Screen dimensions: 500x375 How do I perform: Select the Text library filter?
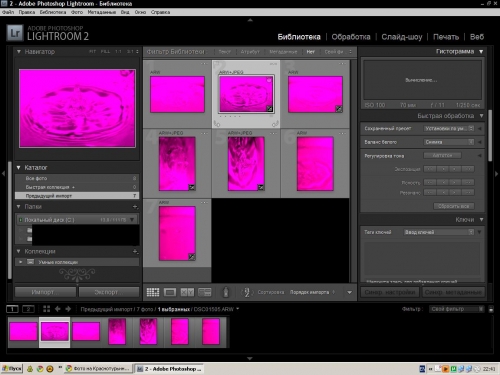[x=224, y=52]
